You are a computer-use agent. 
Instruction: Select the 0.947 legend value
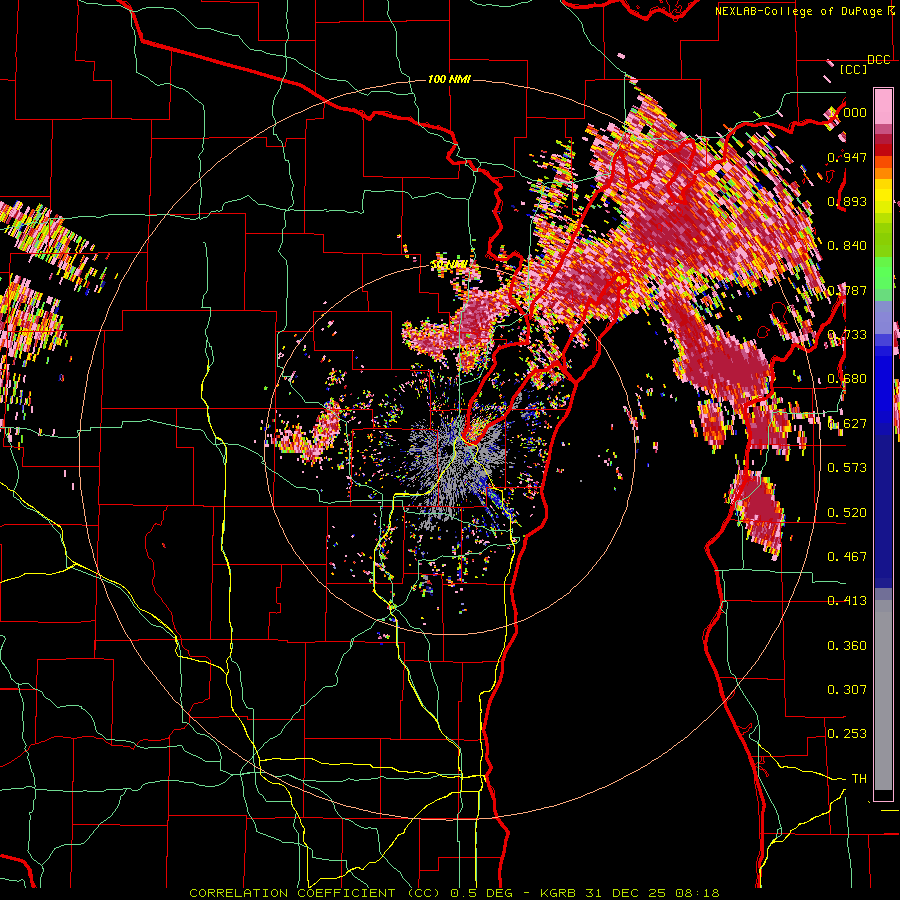847,157
